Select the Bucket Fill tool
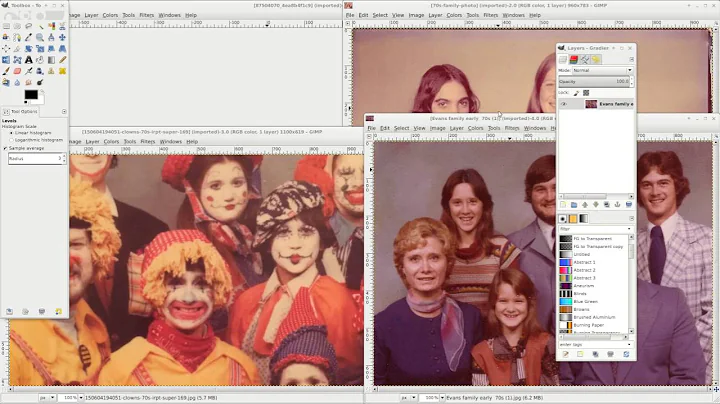Screen dimensions: 720x404 [40, 60]
